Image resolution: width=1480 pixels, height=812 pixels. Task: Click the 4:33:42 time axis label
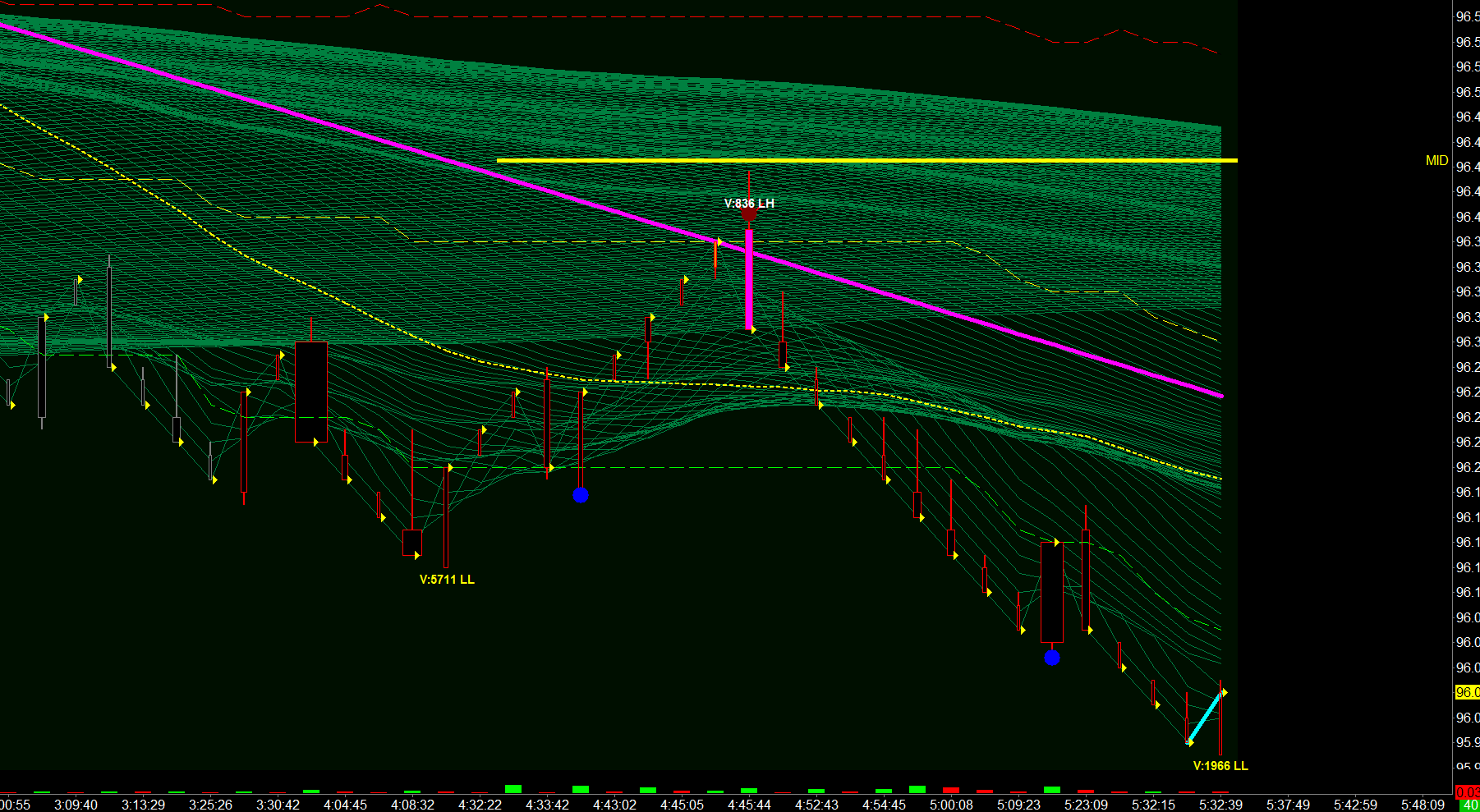547,805
